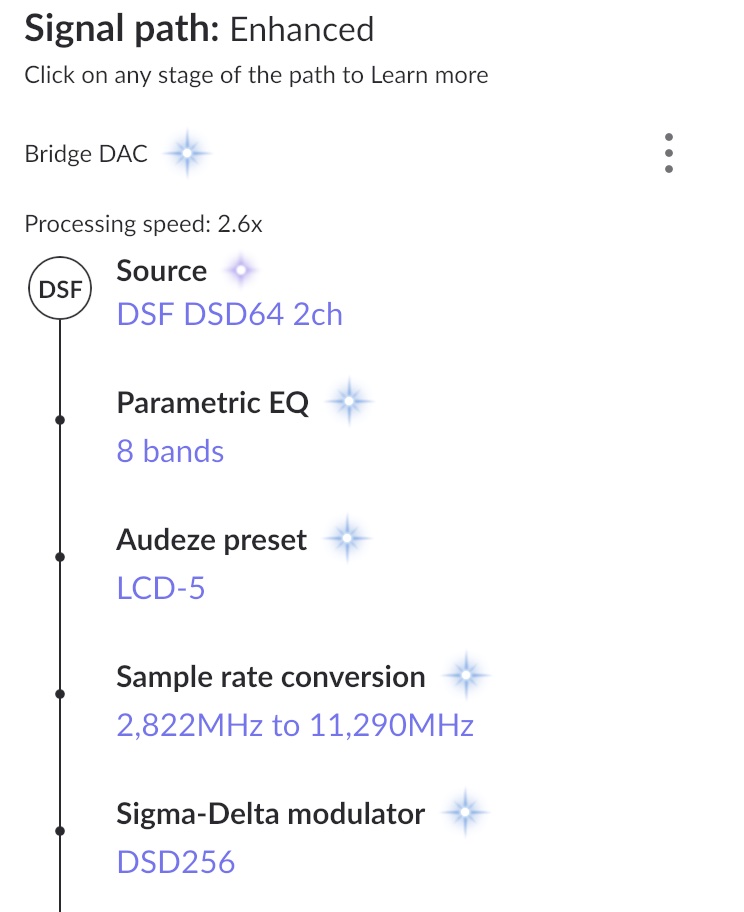
Task: Click the star icon beside Audeze preset
Action: coord(347,539)
